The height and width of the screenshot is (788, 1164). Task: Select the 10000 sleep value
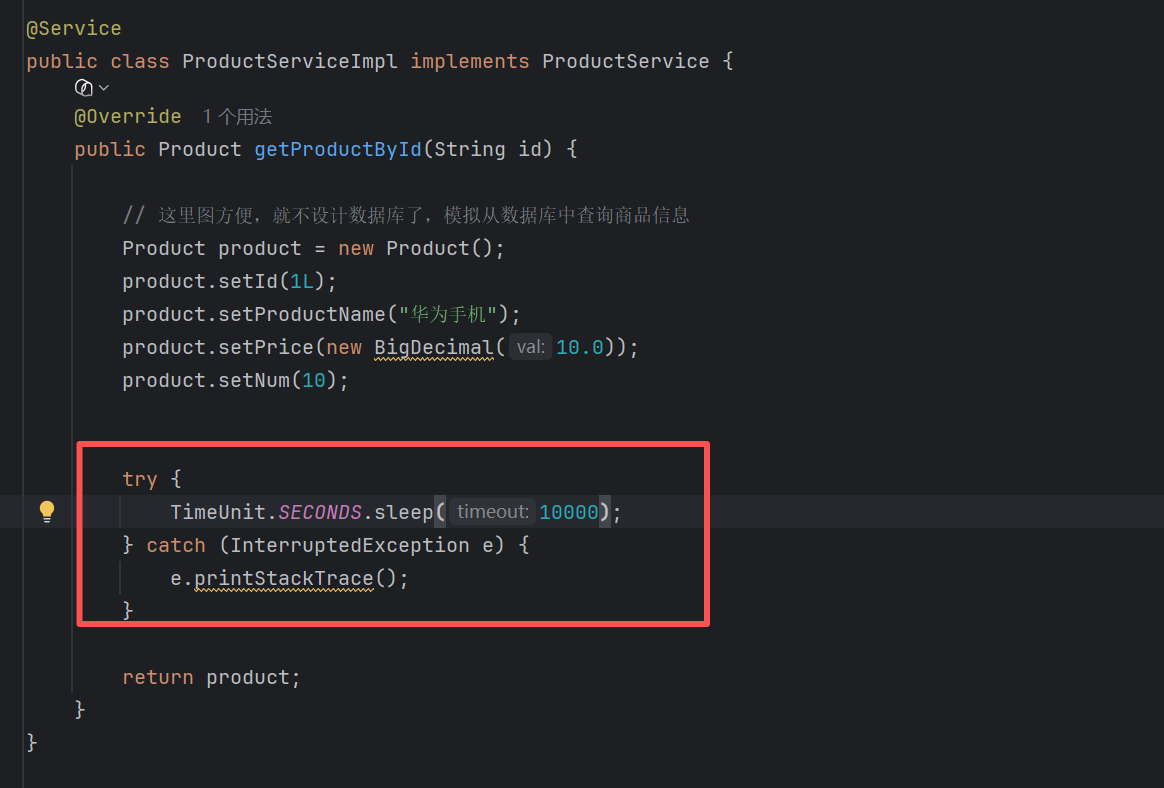point(569,512)
